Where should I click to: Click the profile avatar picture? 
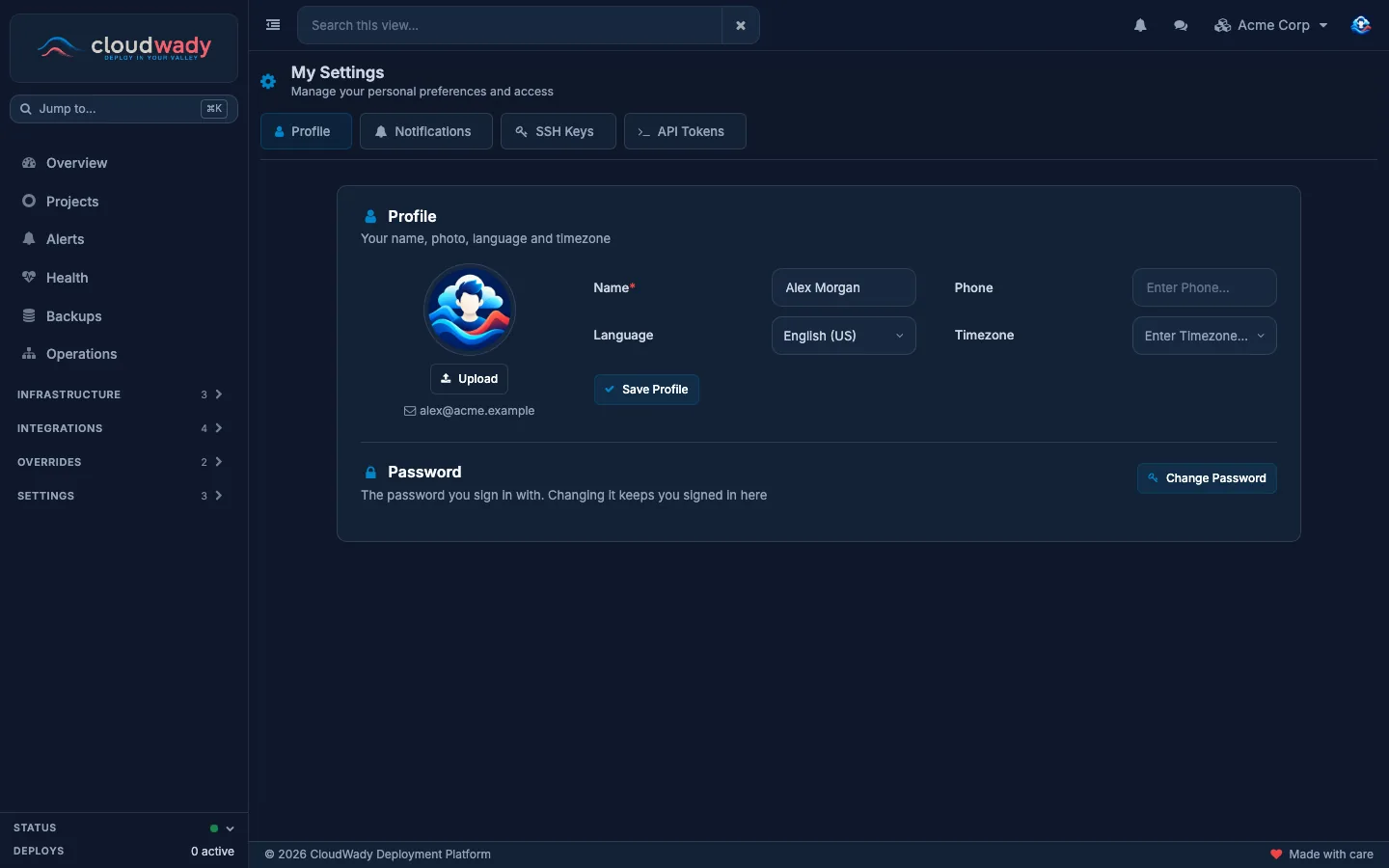470,310
